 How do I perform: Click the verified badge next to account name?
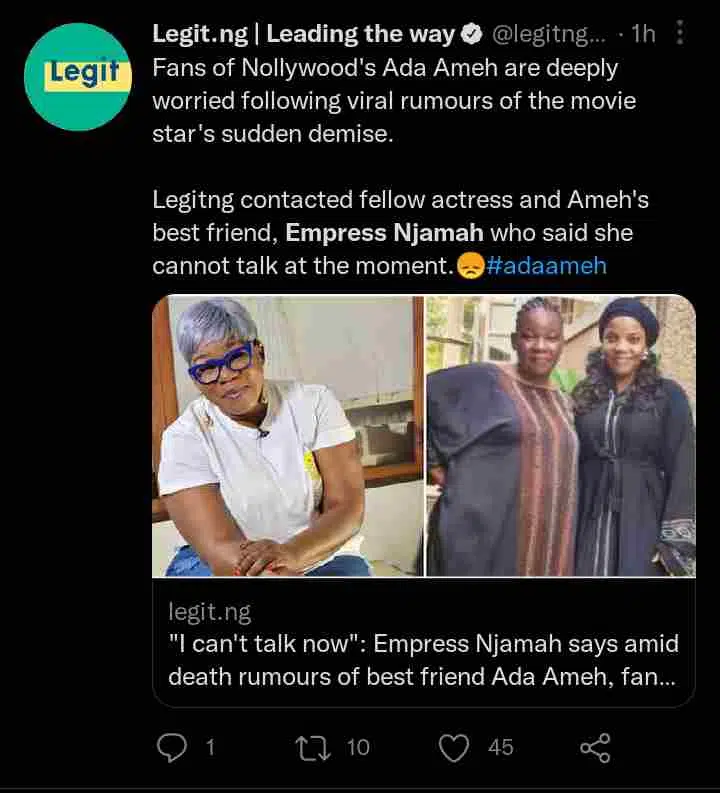pos(471,35)
